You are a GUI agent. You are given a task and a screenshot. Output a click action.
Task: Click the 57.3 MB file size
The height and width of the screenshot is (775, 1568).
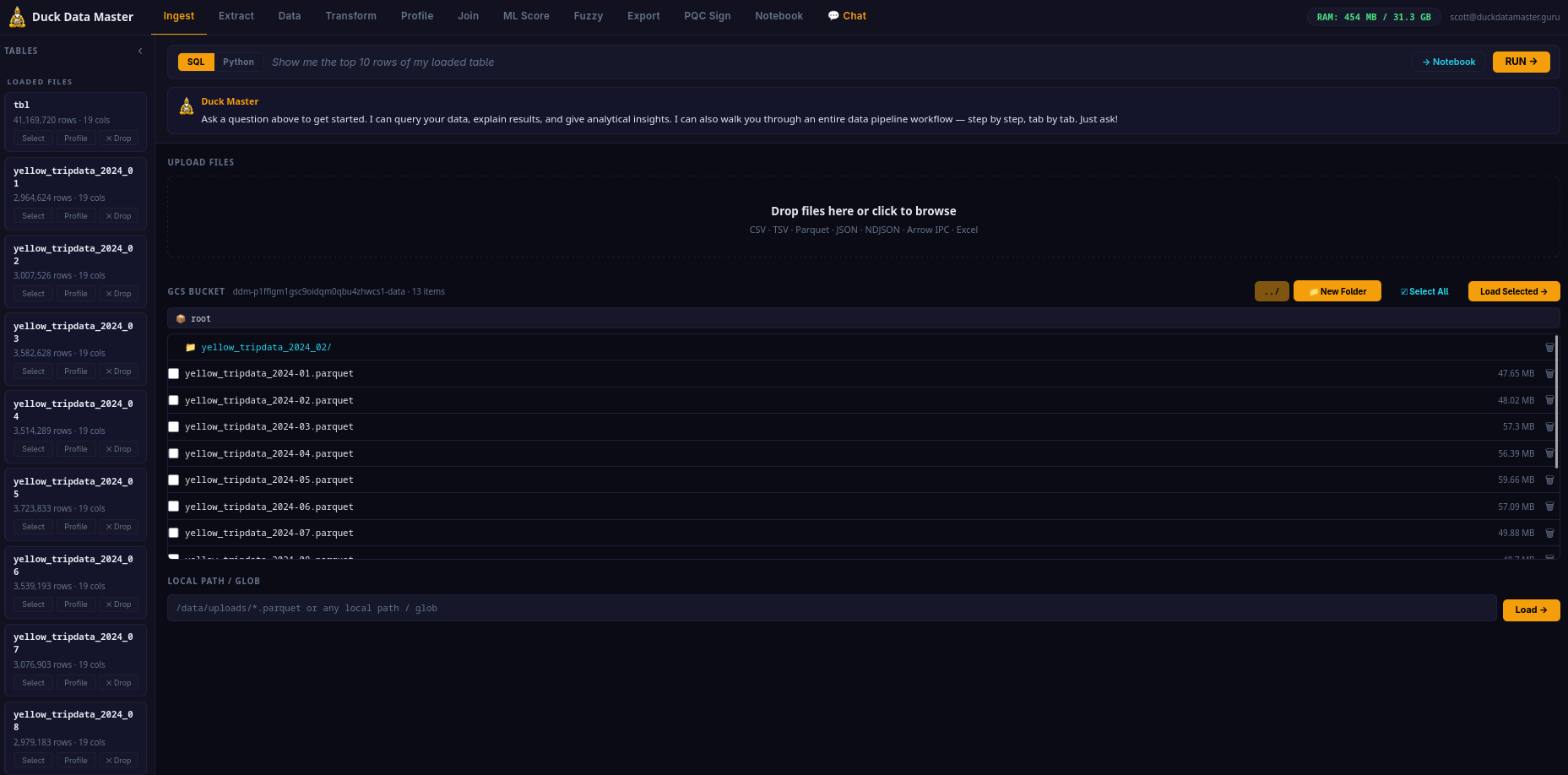click(x=1518, y=426)
